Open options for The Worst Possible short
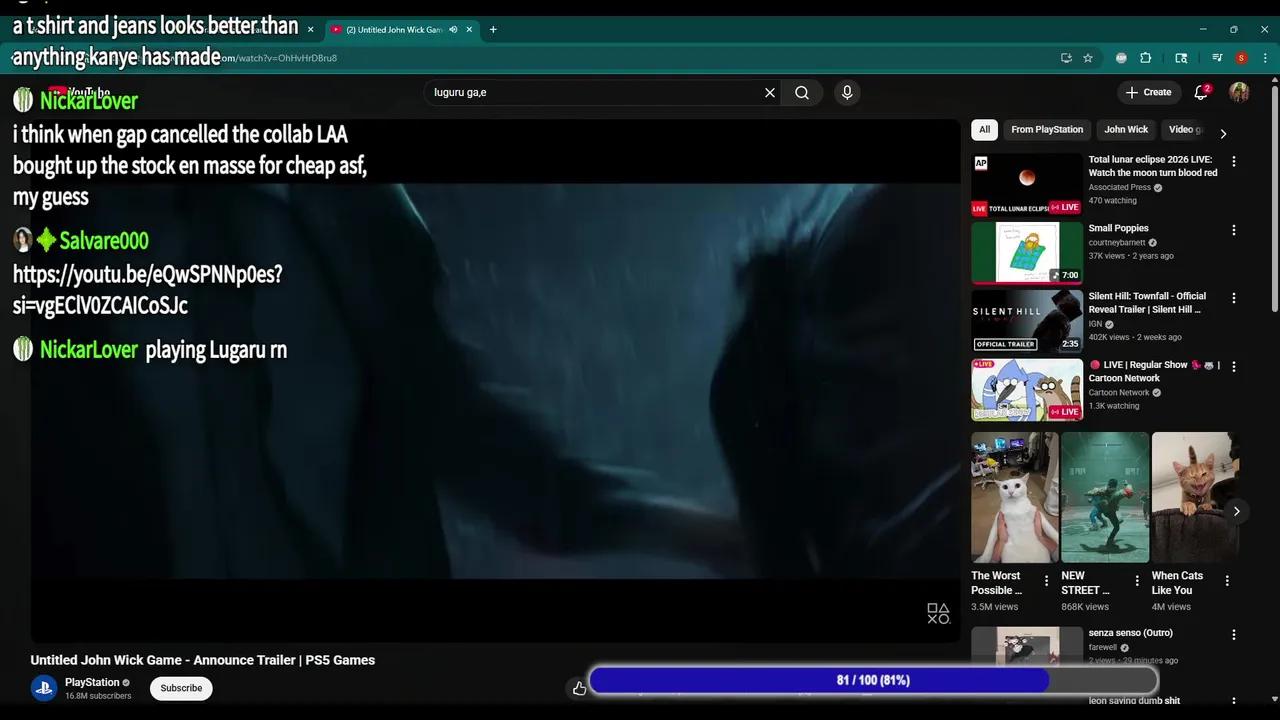The image size is (1280, 720). coord(1047,580)
